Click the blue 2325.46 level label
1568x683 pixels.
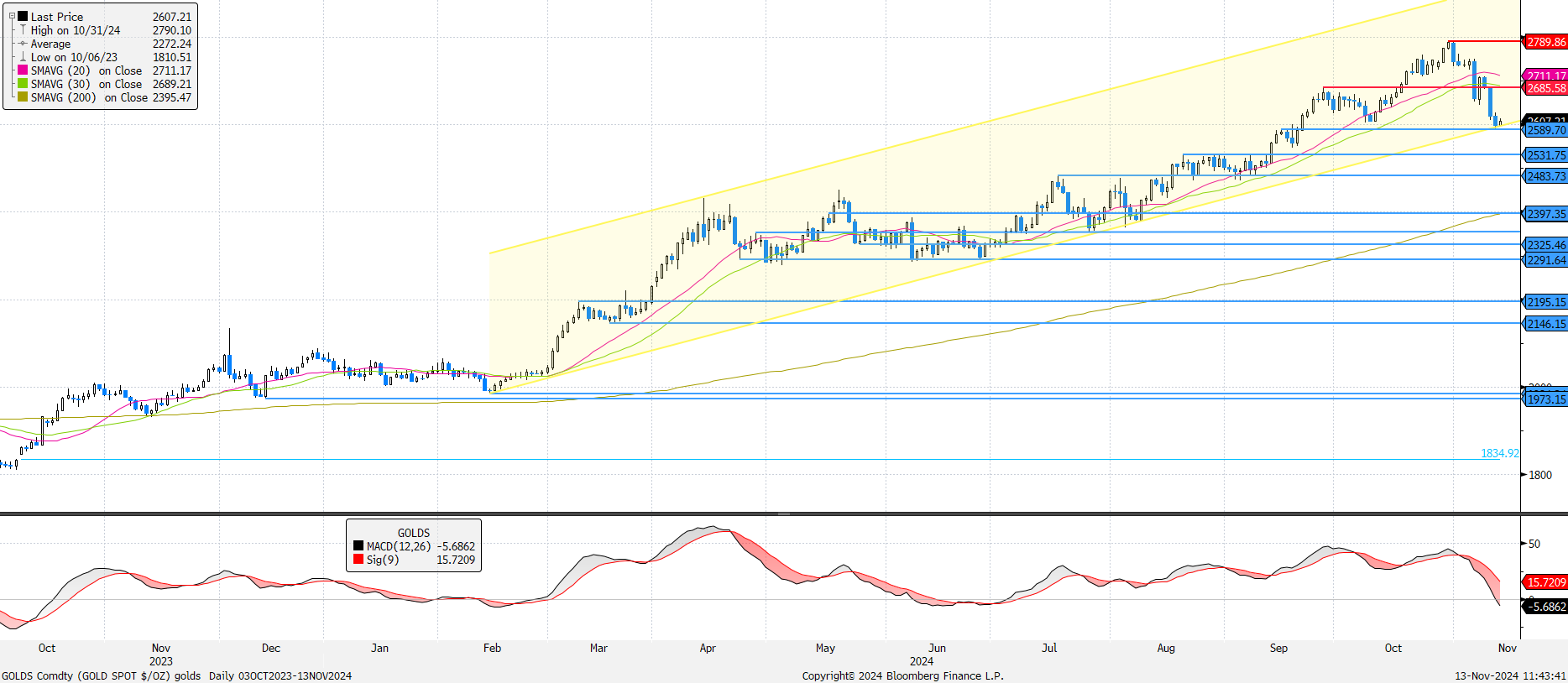click(x=1545, y=245)
